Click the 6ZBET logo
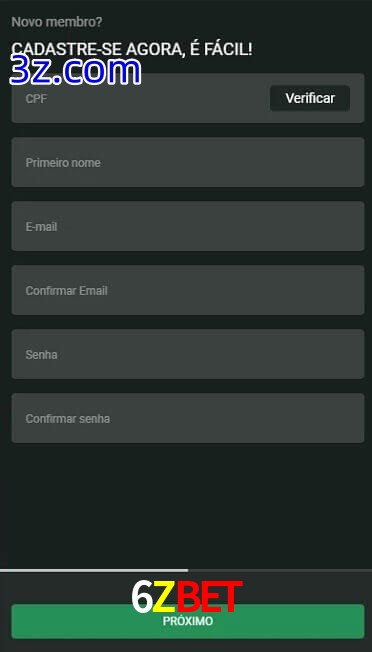372x652 pixels. pyautogui.click(x=187, y=597)
